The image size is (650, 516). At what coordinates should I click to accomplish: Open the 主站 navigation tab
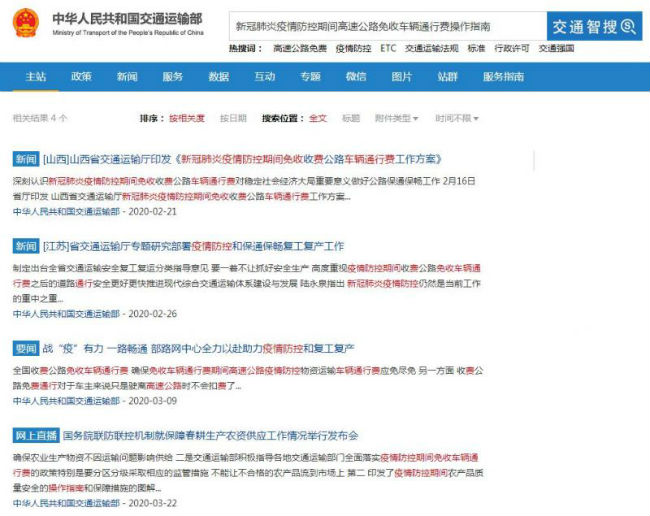[36, 77]
